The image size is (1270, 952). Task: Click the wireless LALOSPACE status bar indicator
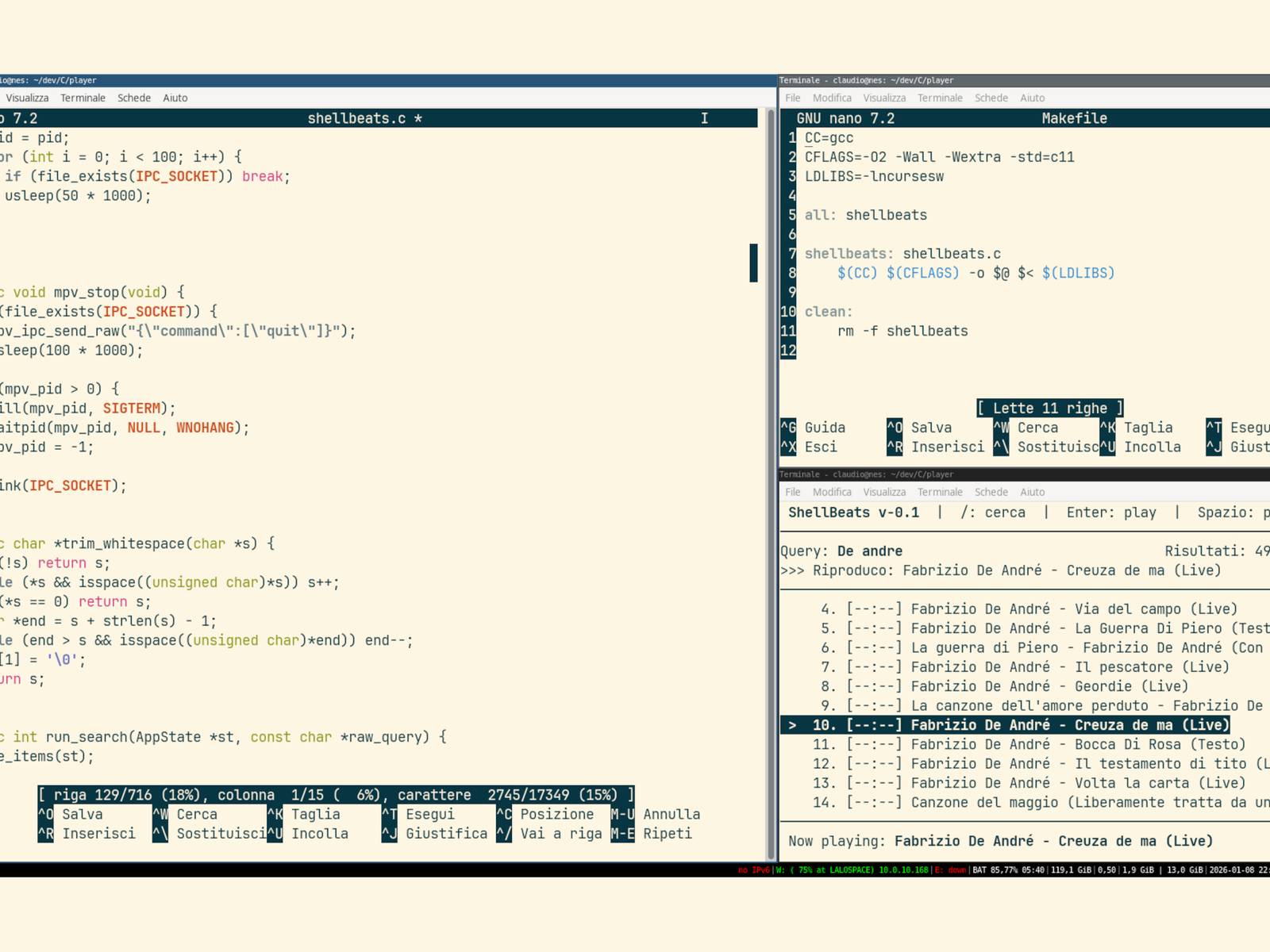tap(851, 869)
